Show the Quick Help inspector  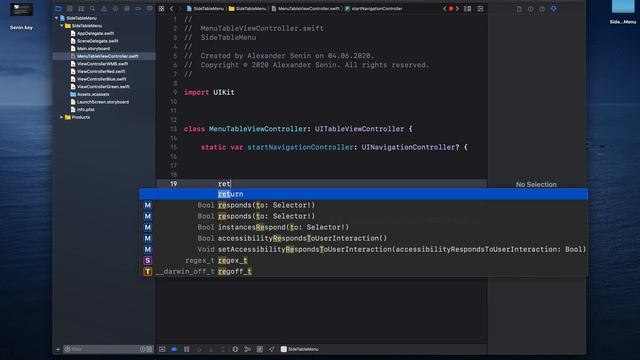coord(542,9)
